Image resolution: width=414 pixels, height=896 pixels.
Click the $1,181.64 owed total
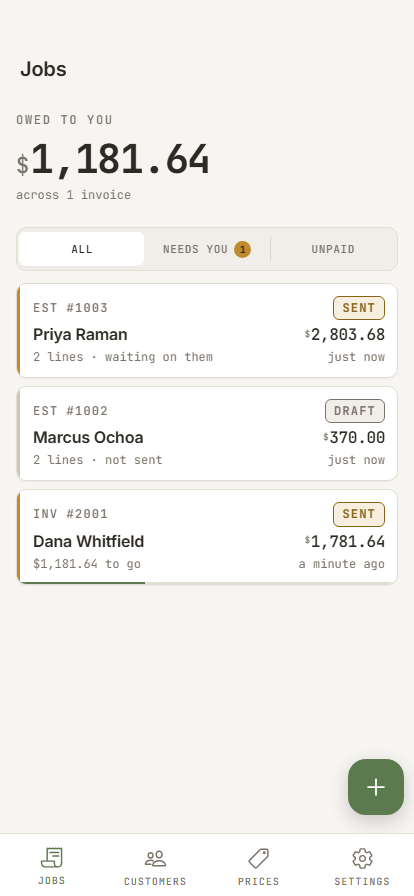113,160
